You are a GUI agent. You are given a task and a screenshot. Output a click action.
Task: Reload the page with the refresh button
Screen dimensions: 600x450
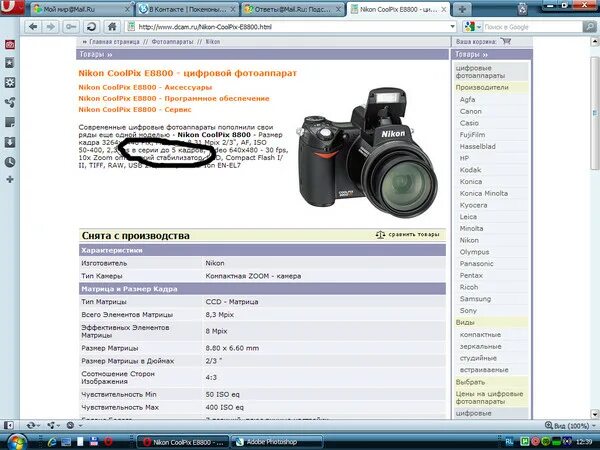(91, 27)
